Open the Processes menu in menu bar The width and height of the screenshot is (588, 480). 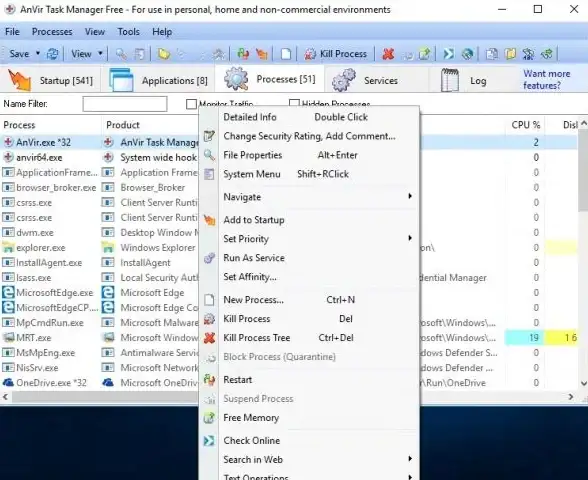(52, 32)
